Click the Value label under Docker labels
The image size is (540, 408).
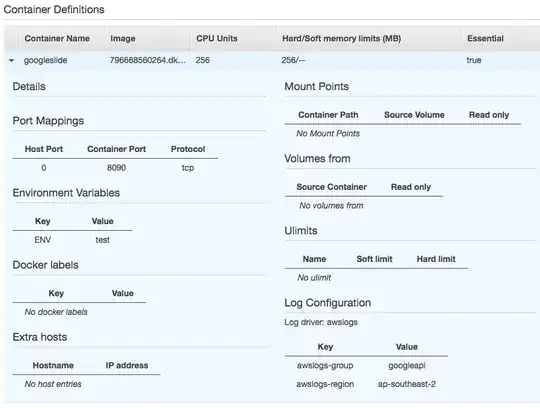pos(123,293)
